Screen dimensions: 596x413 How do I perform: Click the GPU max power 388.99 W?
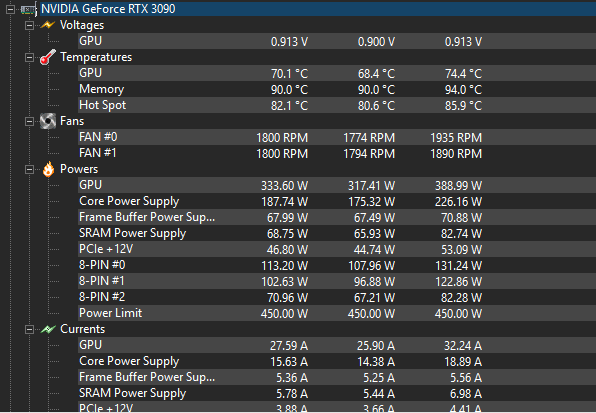pos(458,186)
